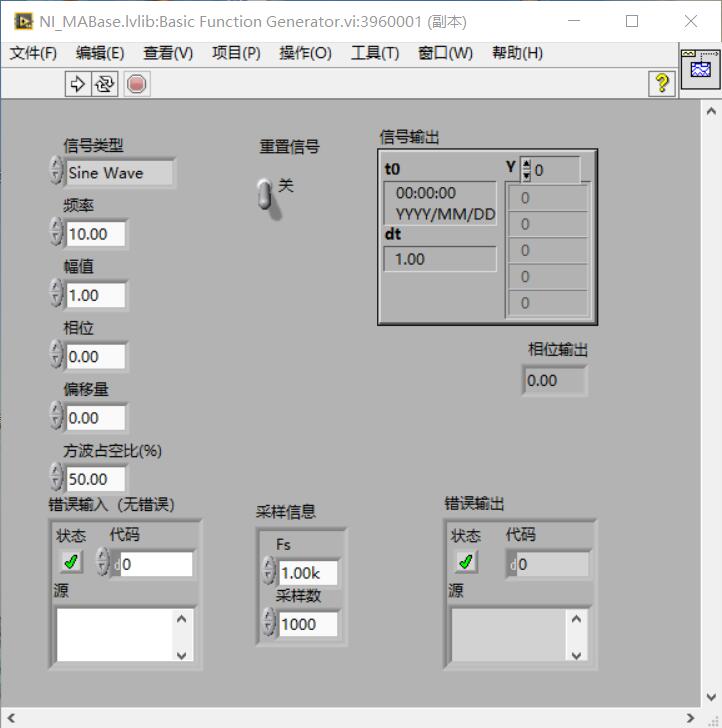Click the 频率 stepper arrows
The height and width of the screenshot is (728, 722).
tap(56, 231)
